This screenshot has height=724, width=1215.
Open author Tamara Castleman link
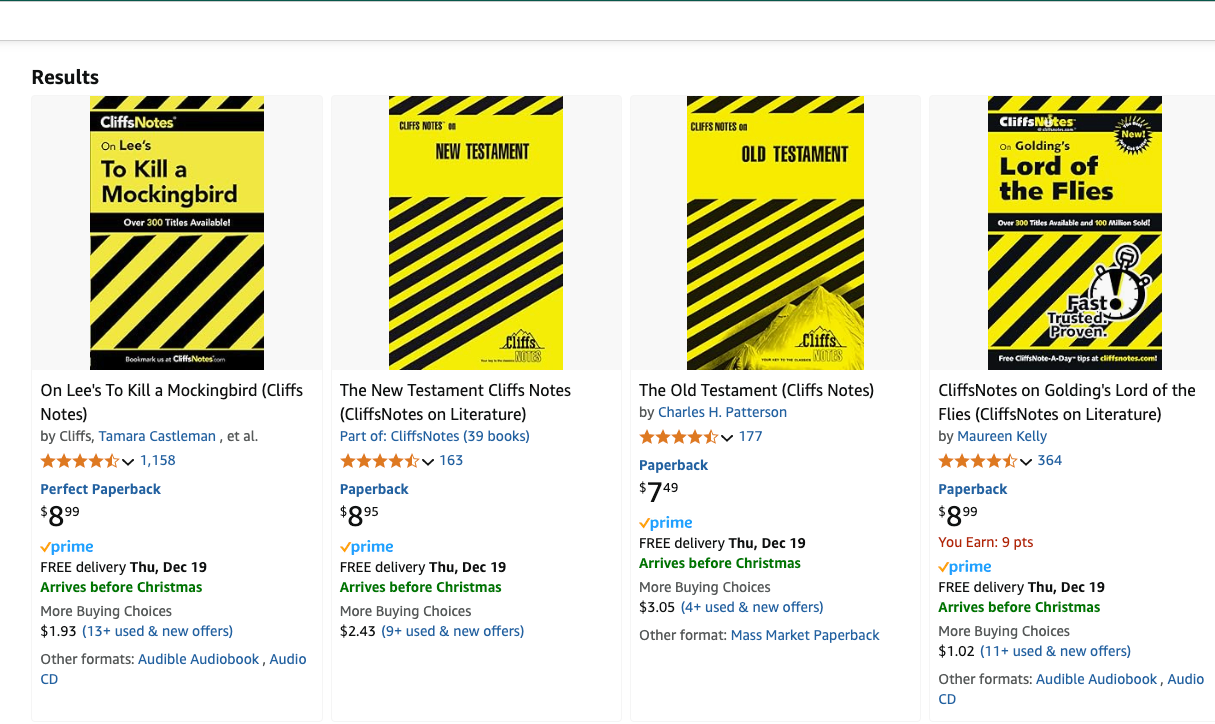(157, 436)
